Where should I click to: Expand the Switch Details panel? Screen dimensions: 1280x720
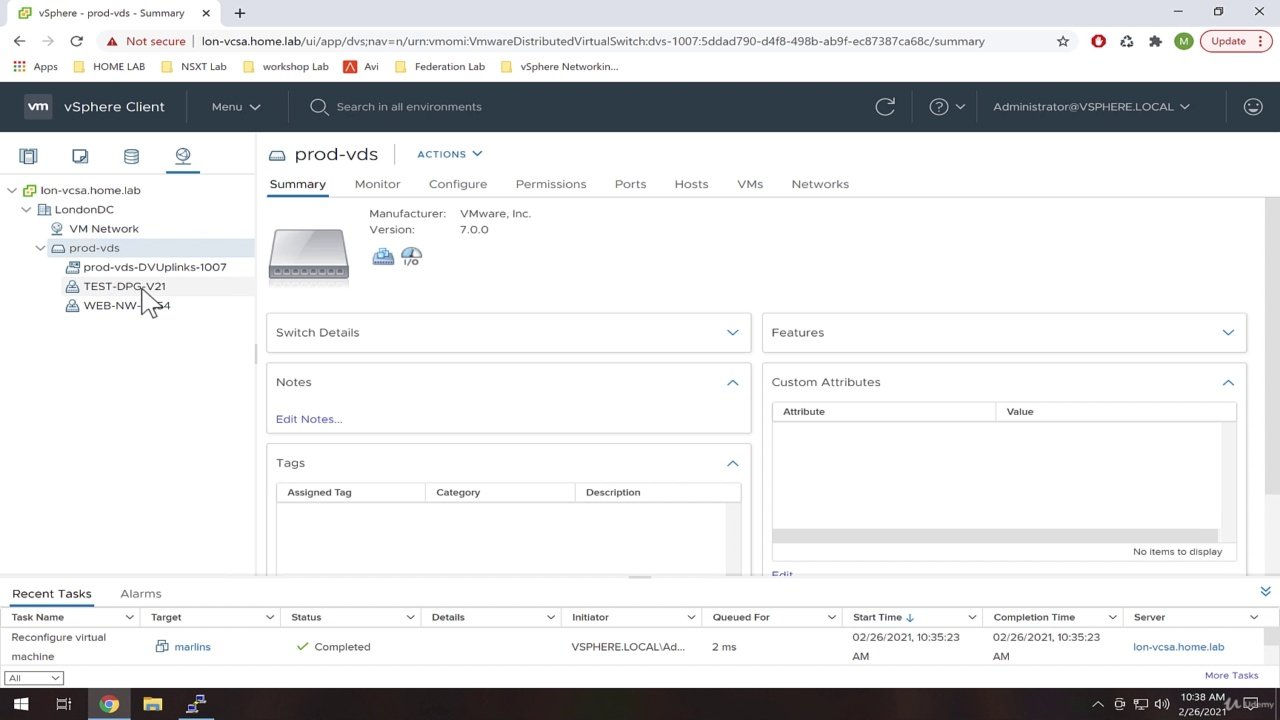[732, 332]
